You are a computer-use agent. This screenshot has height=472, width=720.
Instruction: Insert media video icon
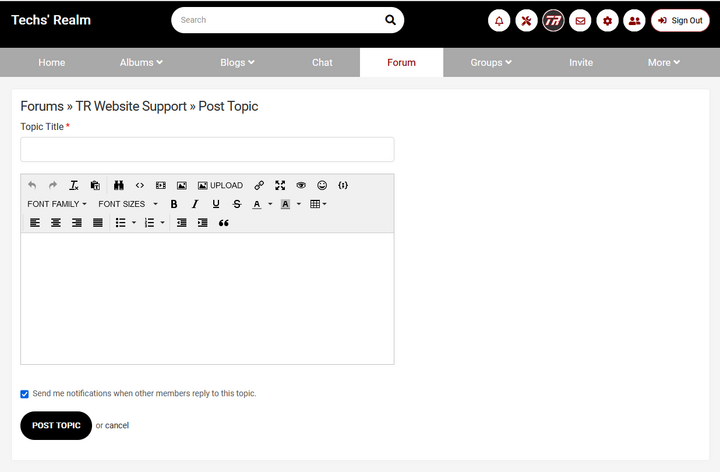[161, 185]
